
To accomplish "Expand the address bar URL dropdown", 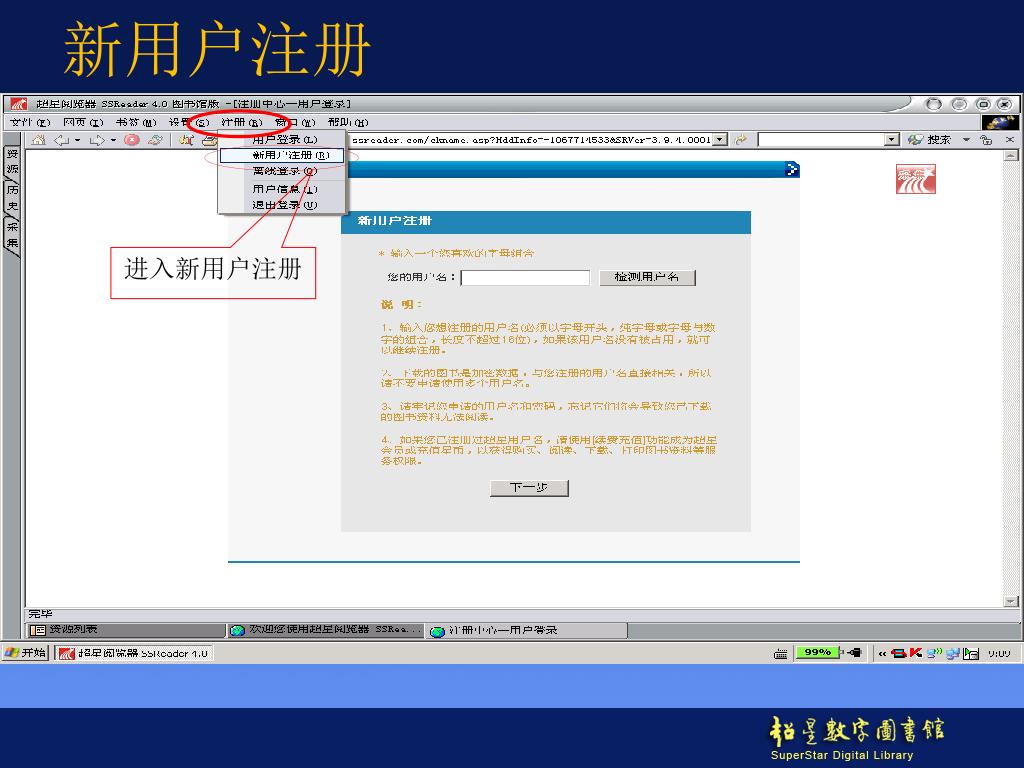I will pyautogui.click(x=720, y=140).
